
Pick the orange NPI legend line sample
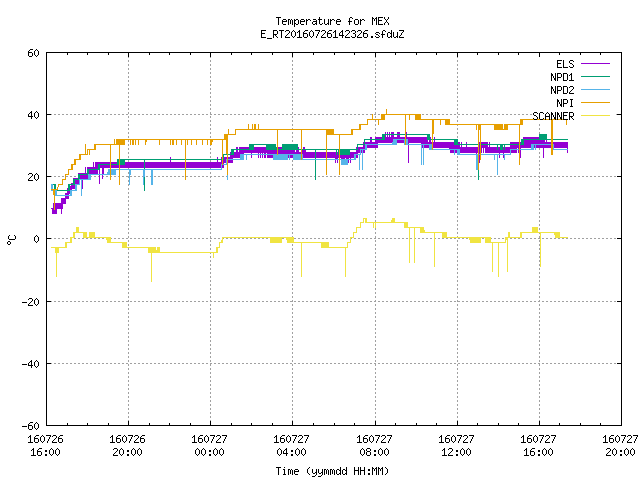point(596,103)
